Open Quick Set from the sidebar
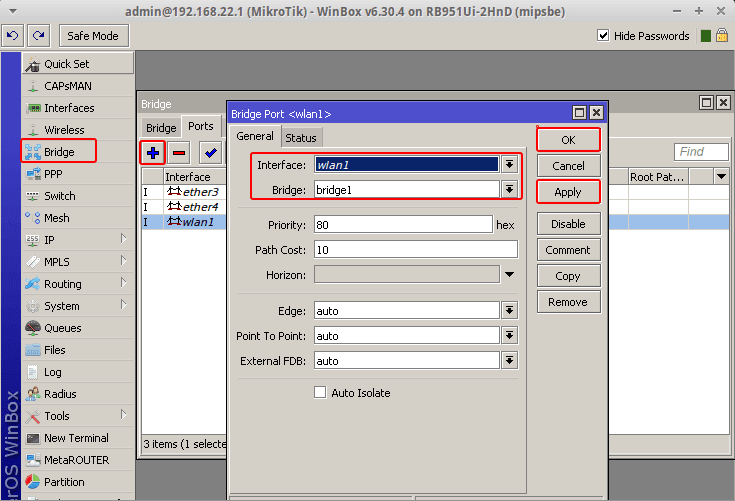This screenshot has width=735, height=501. (78, 64)
